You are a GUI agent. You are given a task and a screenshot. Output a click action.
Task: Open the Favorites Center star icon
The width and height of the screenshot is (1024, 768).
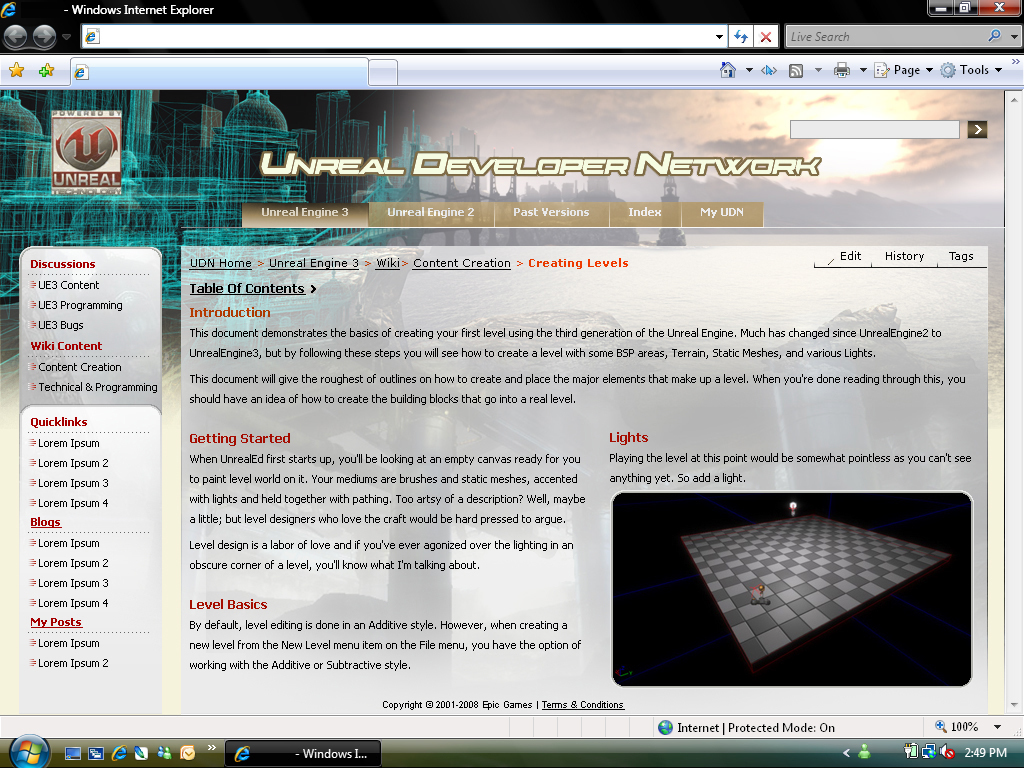(16, 71)
